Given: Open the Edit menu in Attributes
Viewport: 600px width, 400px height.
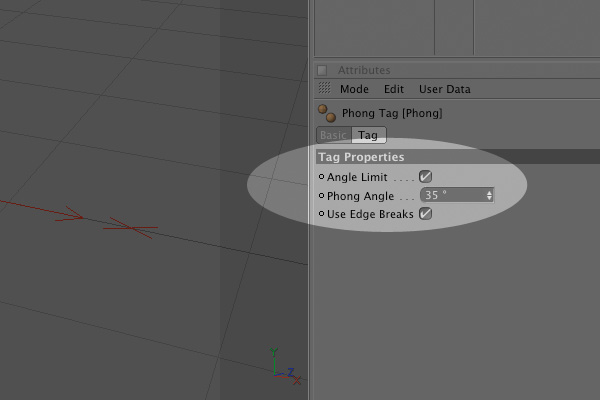Looking at the screenshot, I should (x=394, y=89).
